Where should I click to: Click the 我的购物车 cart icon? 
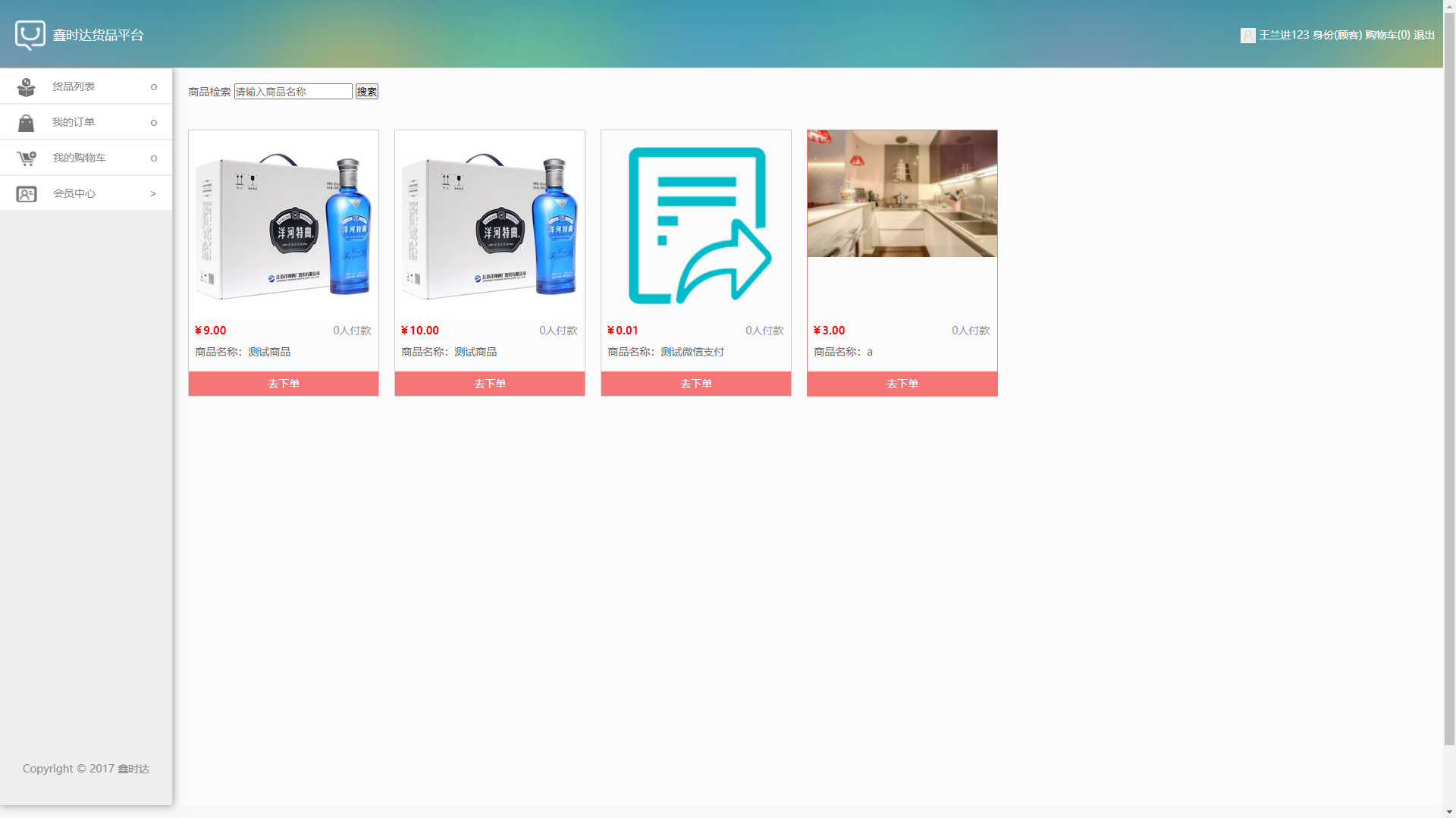tap(27, 158)
